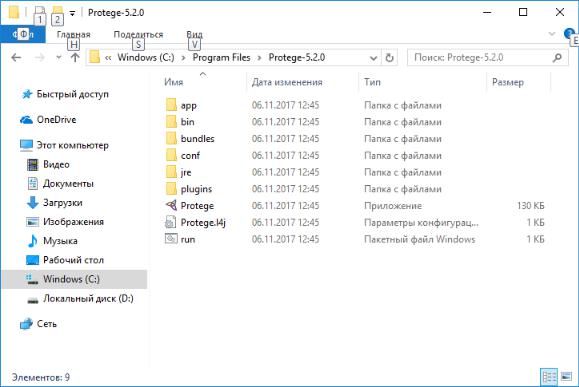Open the Customize Quick Access Toolbar dropdown
Image resolution: width=579 pixels, height=387 pixels.
(x=72, y=14)
